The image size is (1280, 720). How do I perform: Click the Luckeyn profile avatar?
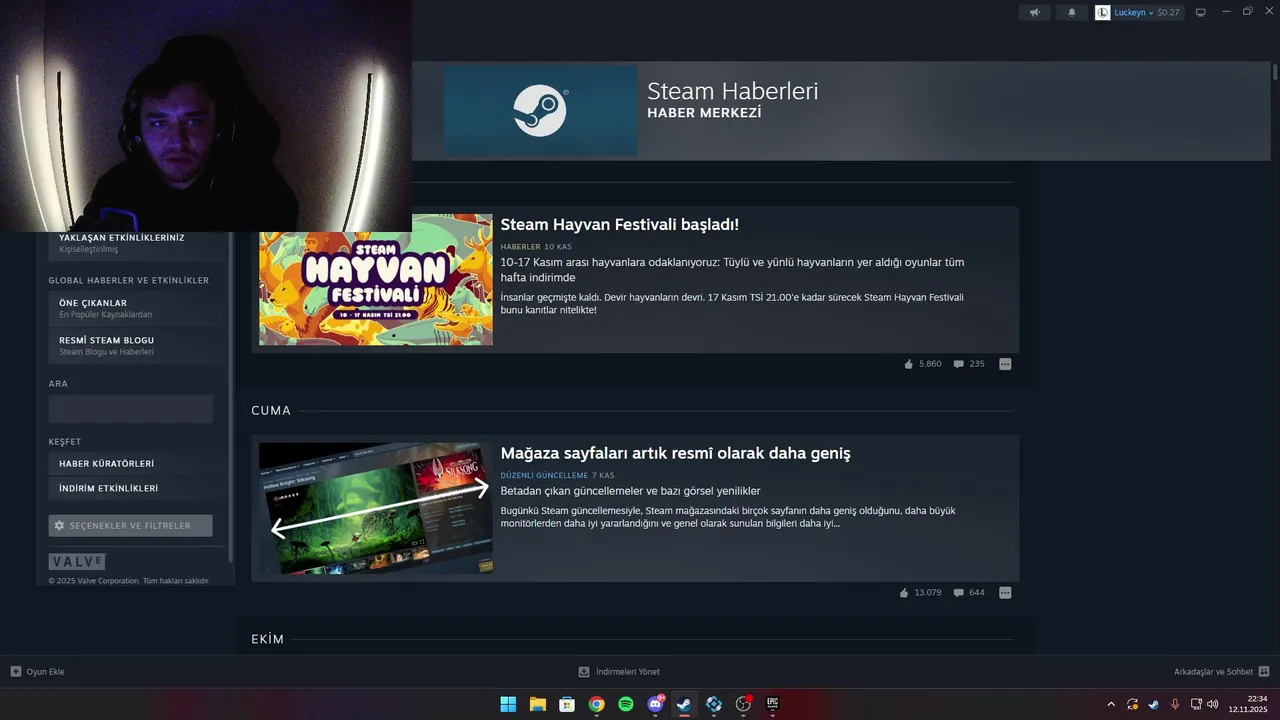coord(1102,13)
